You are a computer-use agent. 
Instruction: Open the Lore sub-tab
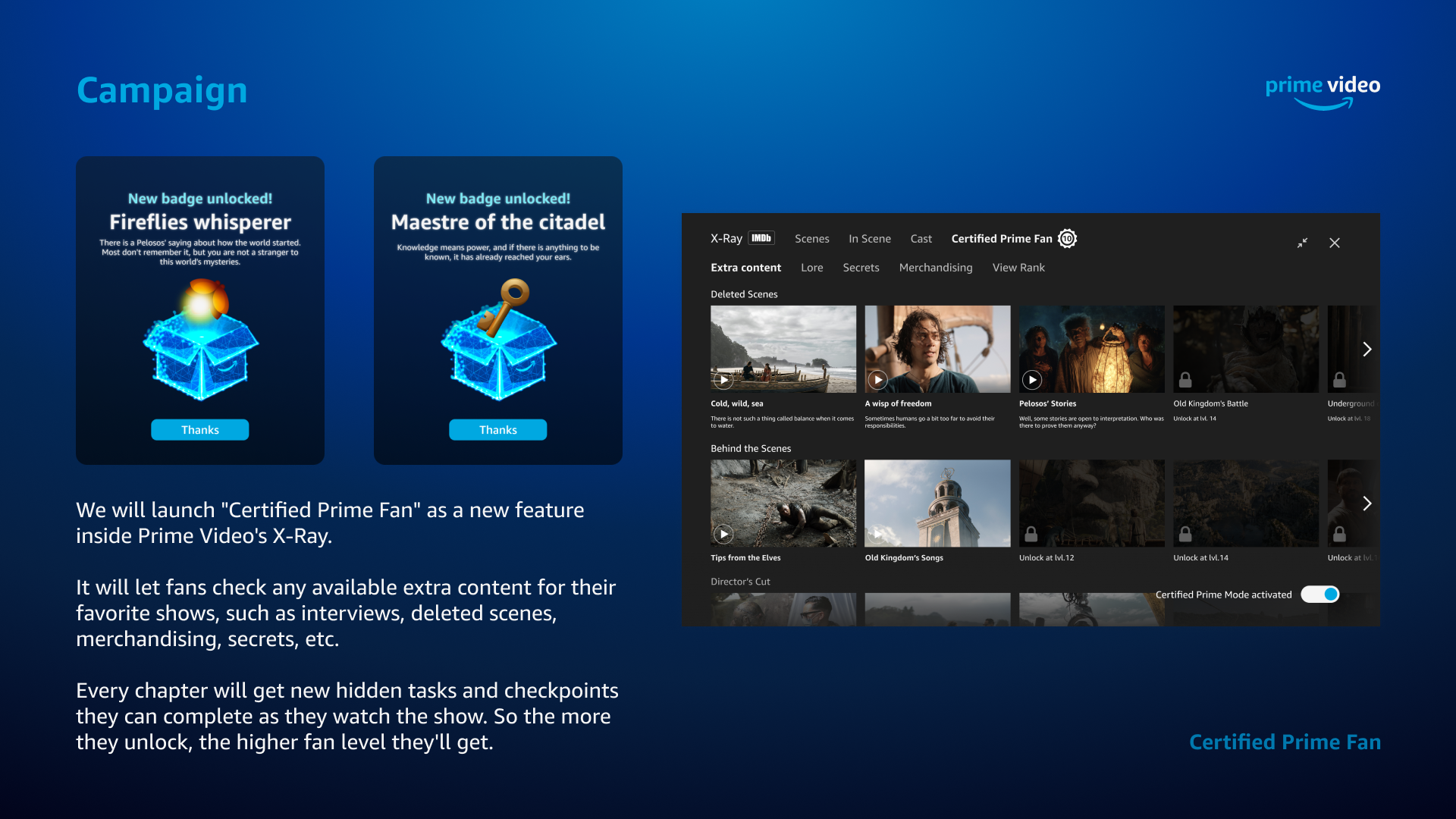(811, 268)
